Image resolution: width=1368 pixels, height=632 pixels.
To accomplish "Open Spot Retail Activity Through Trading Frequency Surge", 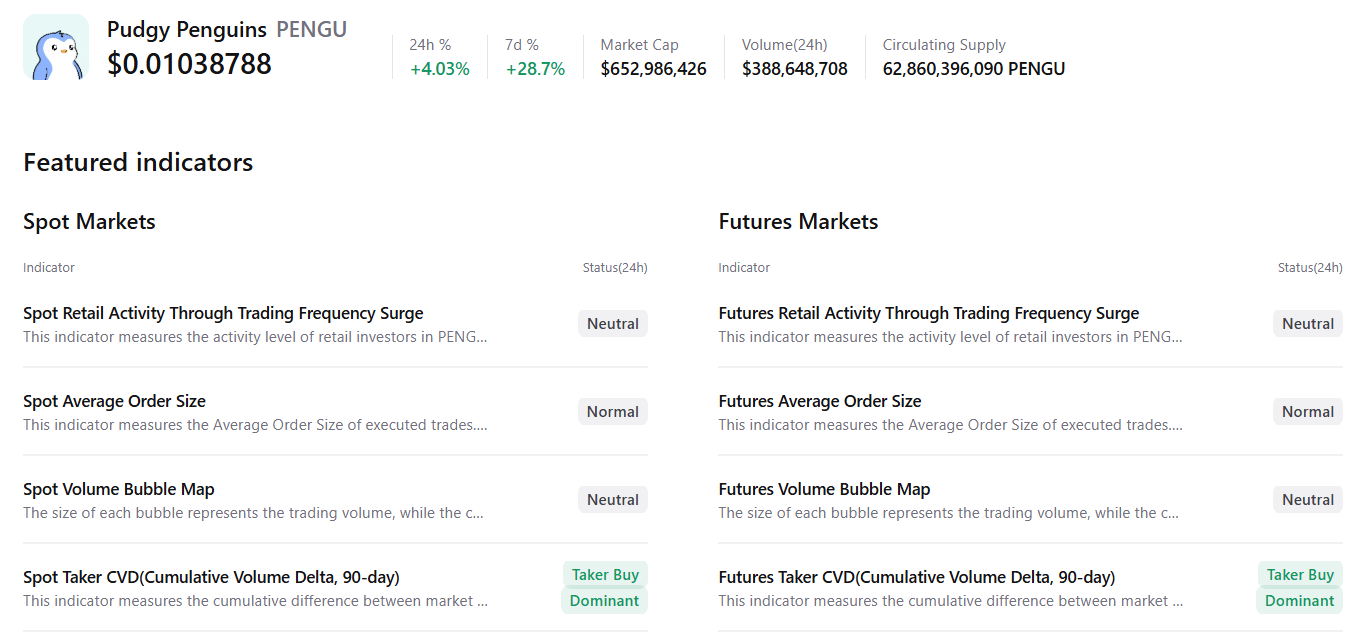I will pyautogui.click(x=223, y=313).
